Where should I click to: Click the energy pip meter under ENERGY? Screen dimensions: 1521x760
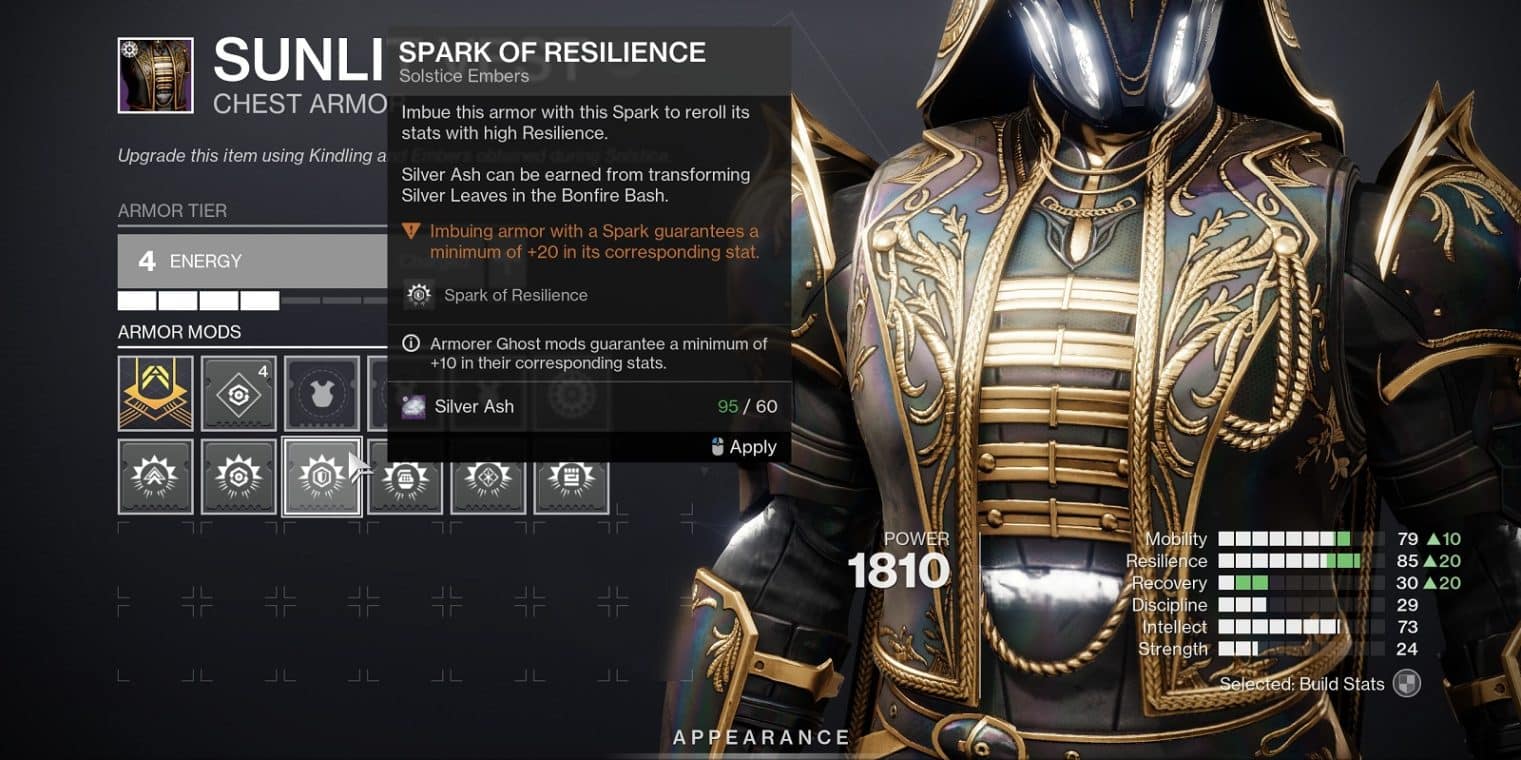tap(253, 300)
